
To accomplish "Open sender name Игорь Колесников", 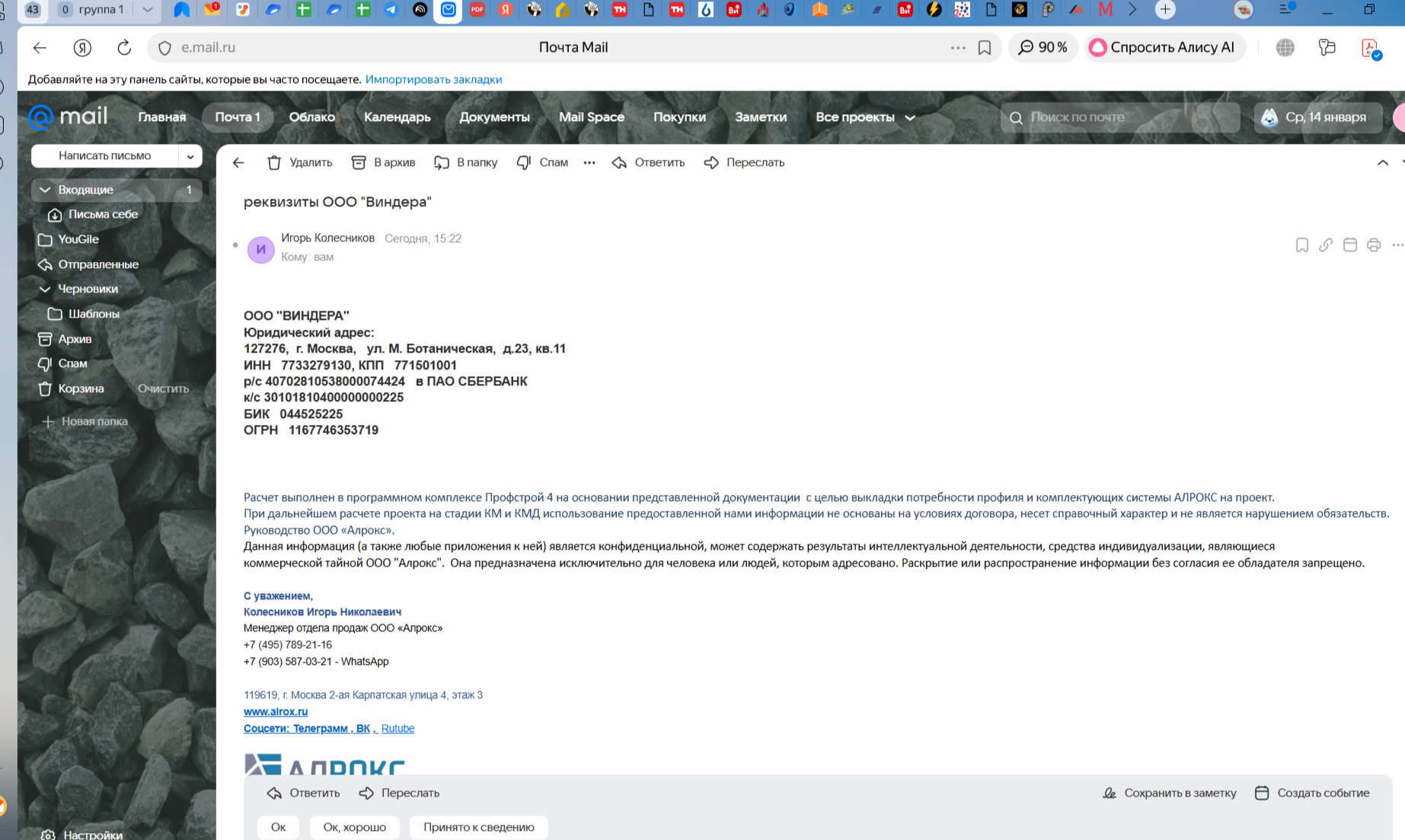I will click(x=327, y=238).
